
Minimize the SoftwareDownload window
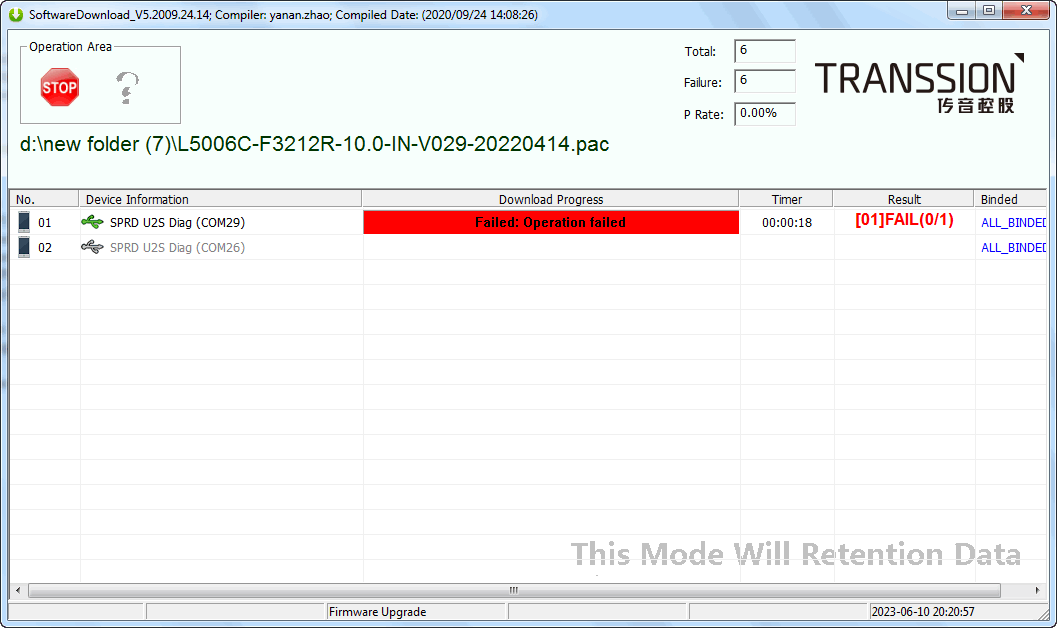961,11
